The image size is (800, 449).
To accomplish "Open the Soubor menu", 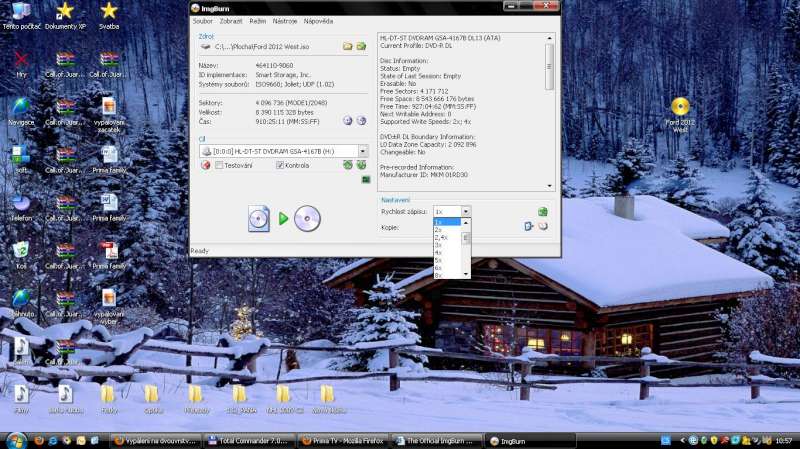I will (202, 20).
